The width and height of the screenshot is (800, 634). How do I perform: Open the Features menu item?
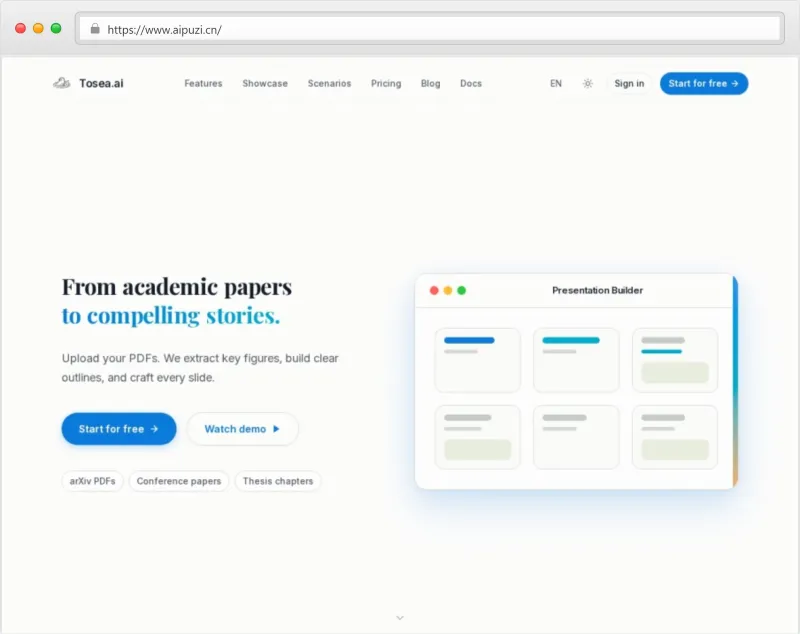click(x=203, y=84)
